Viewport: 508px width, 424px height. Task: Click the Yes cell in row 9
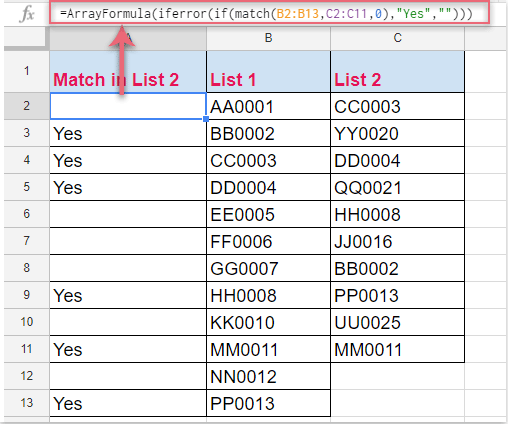(128, 295)
